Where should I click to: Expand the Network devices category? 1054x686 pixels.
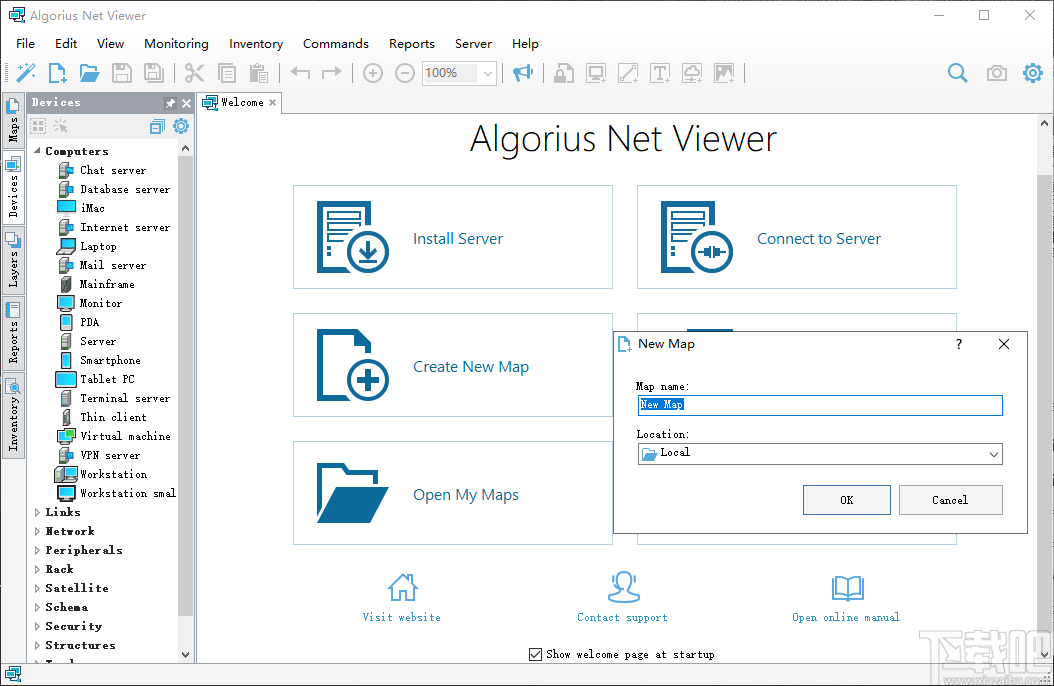38,531
